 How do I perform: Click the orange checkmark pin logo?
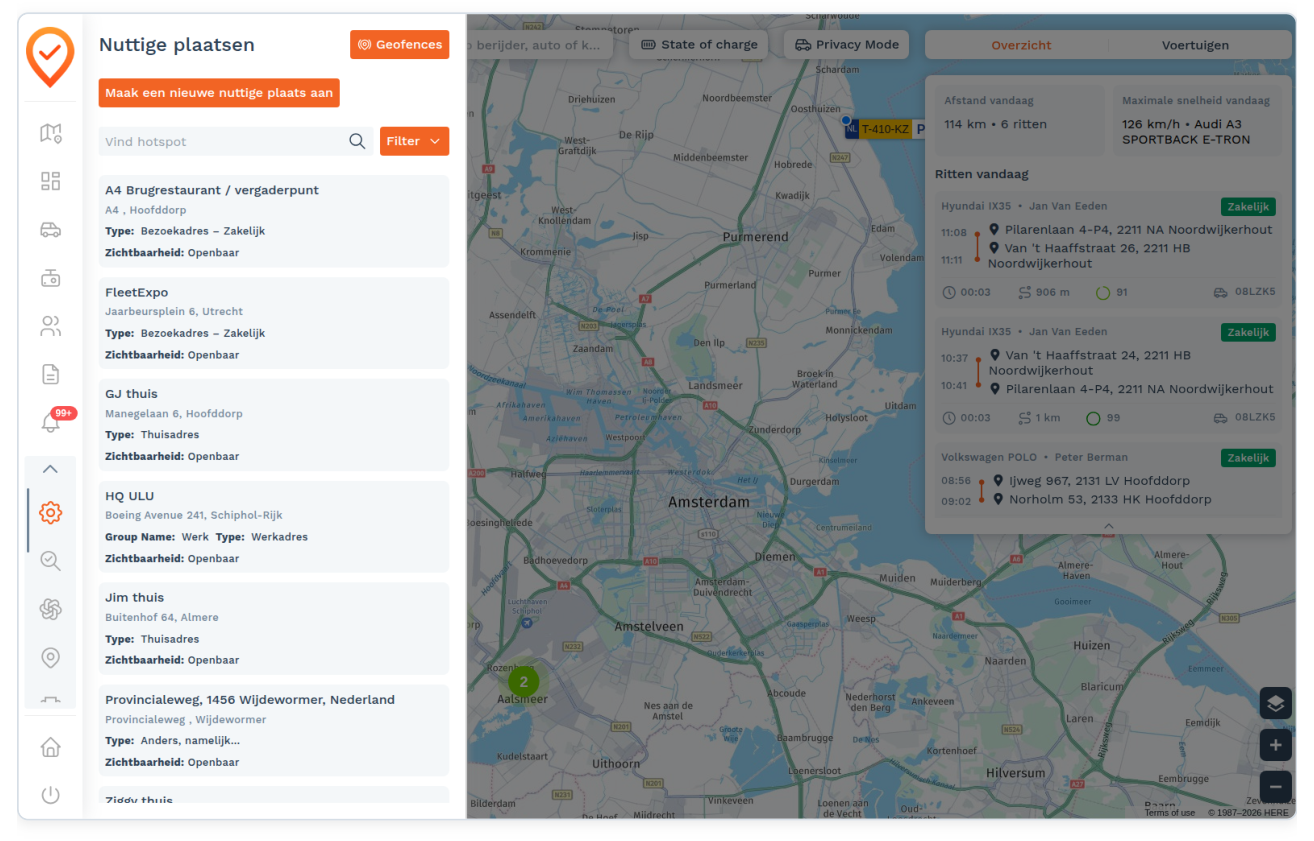50,57
